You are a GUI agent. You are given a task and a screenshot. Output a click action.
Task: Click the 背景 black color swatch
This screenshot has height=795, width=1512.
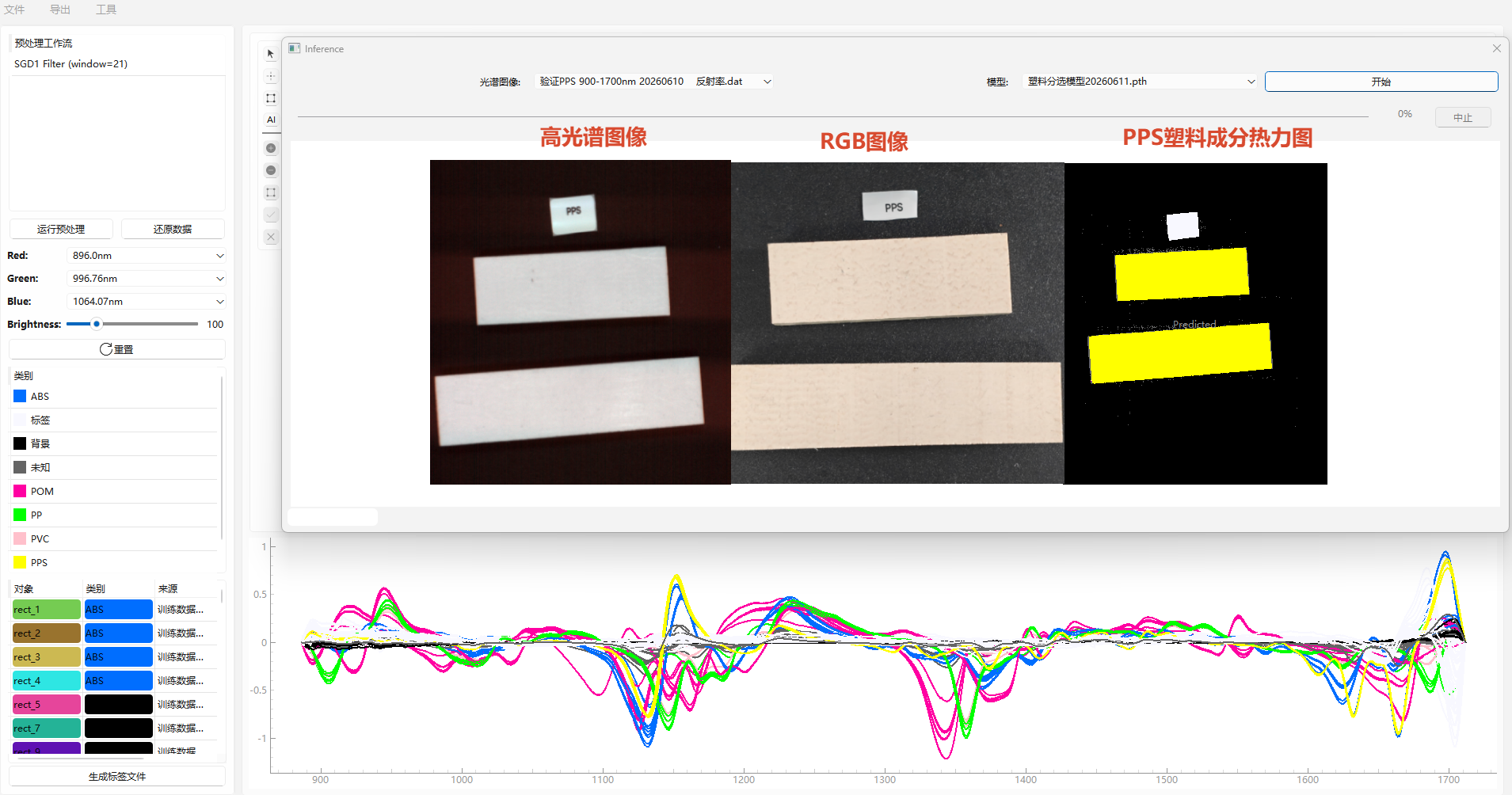click(x=20, y=443)
